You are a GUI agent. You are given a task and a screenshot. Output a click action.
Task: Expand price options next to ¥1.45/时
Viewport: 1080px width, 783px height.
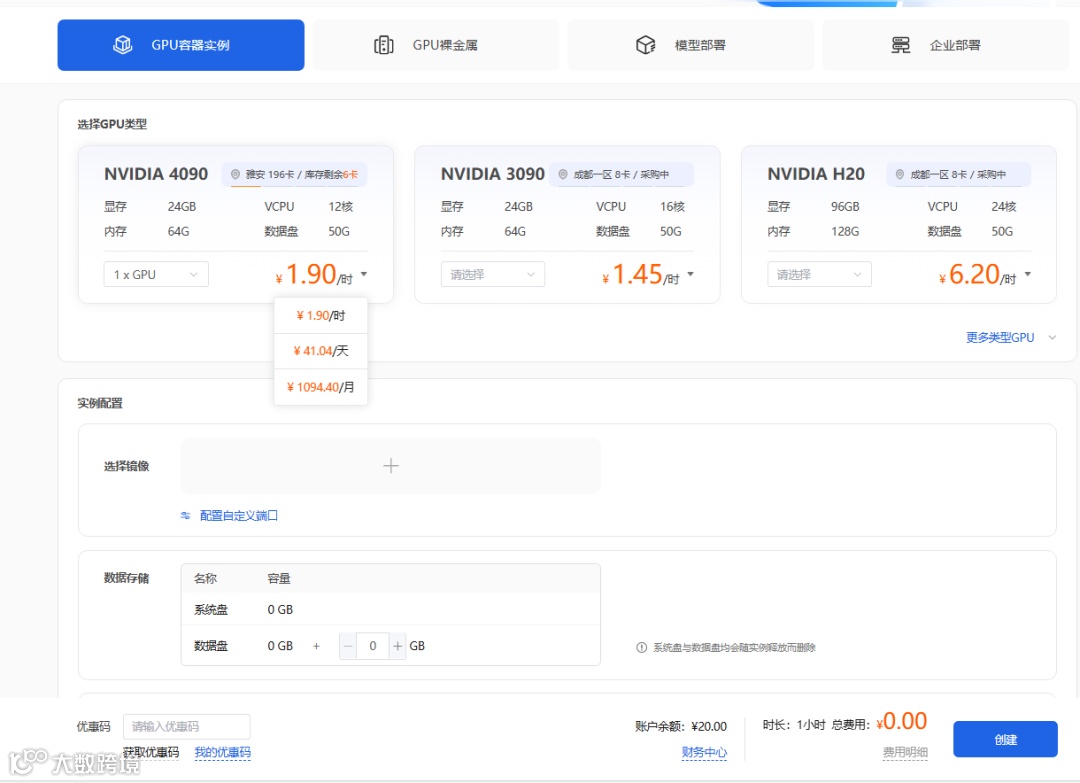coord(691,274)
